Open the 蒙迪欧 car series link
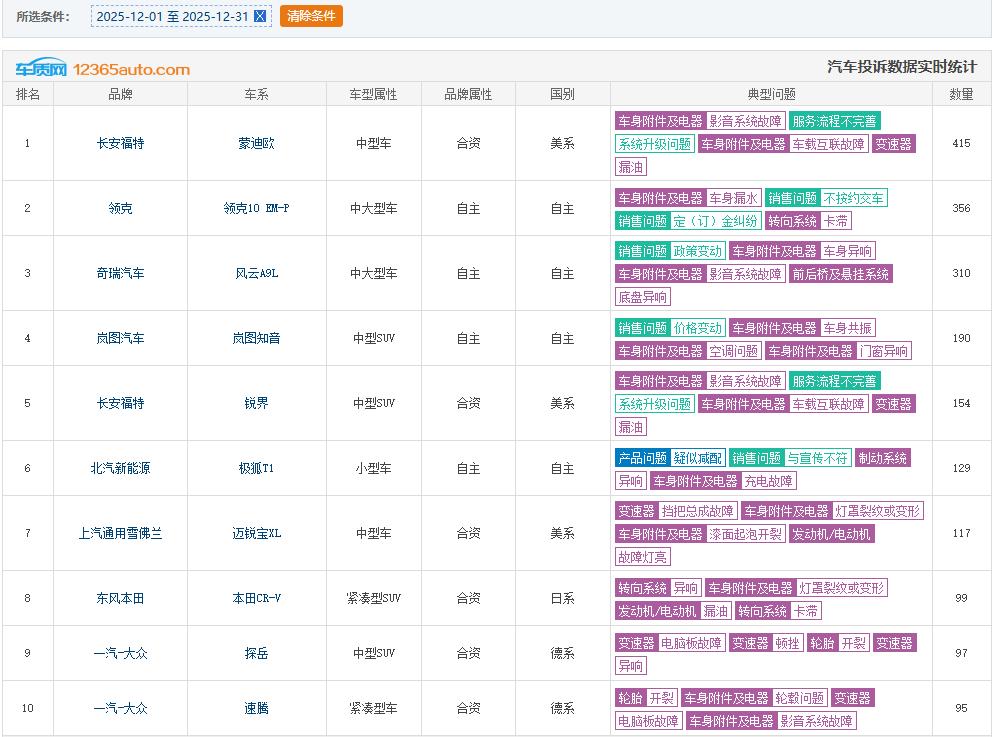This screenshot has height=737, width=992. tap(256, 144)
